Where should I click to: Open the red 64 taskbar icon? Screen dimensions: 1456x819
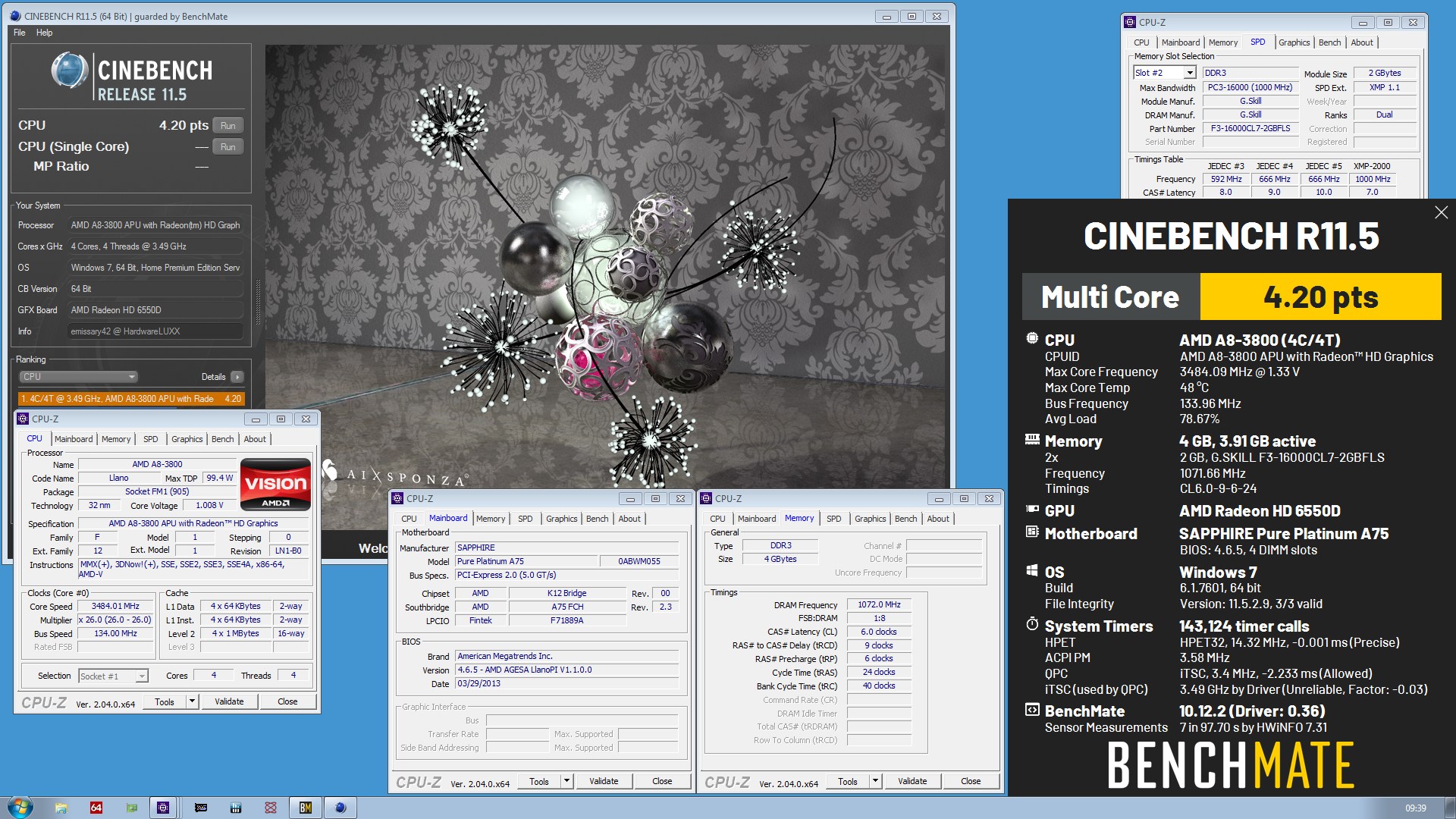coord(96,808)
